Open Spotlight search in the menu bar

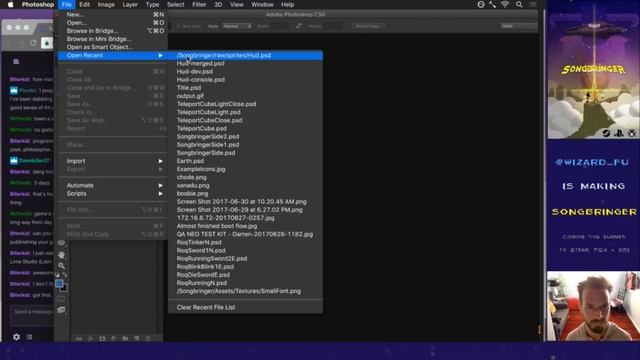[x=519, y=4]
